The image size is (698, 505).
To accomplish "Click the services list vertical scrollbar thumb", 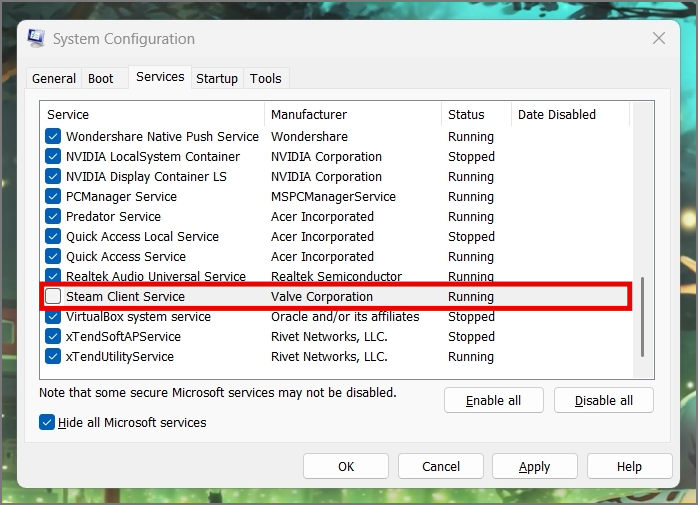I will pyautogui.click(x=642, y=317).
